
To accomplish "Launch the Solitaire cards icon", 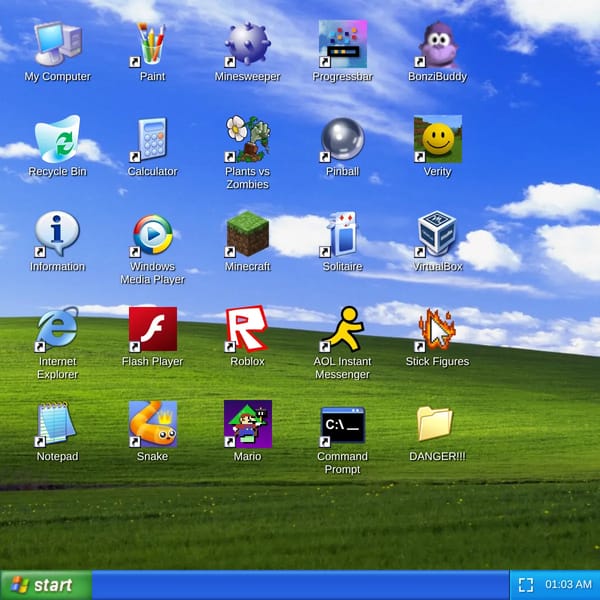I will click(342, 234).
